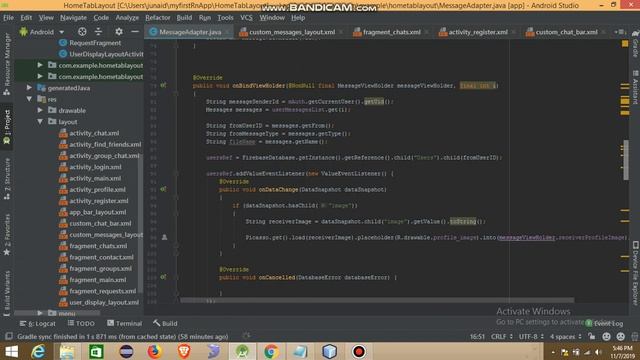Open Firefox from taskbar

(x=155, y=352)
